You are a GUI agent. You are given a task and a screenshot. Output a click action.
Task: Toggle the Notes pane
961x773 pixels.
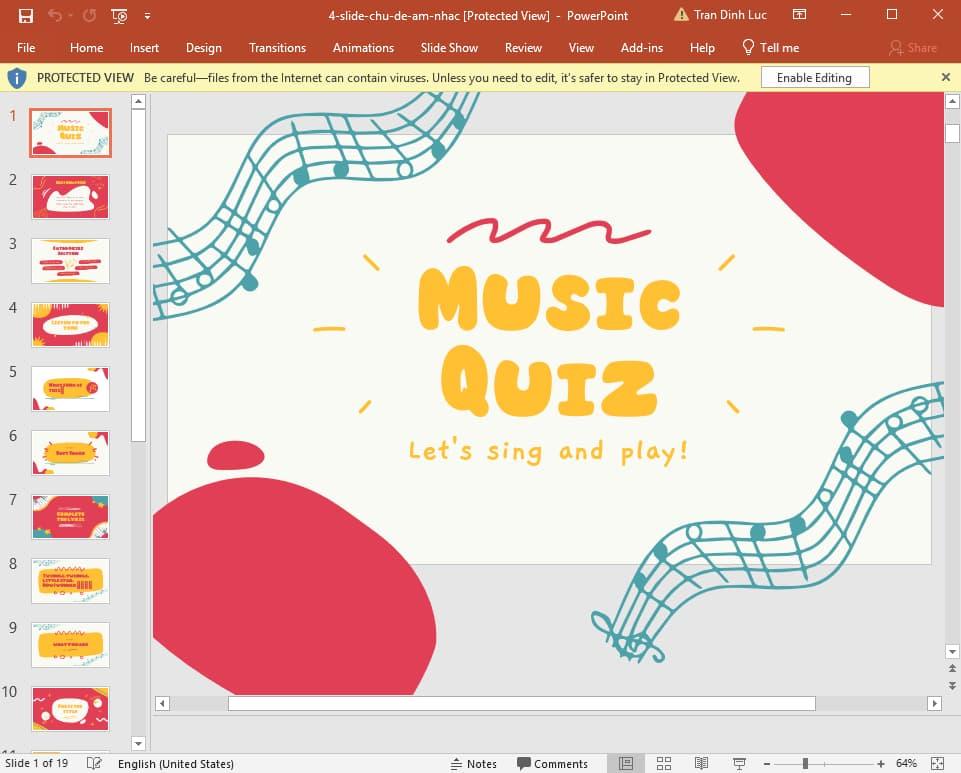click(474, 763)
